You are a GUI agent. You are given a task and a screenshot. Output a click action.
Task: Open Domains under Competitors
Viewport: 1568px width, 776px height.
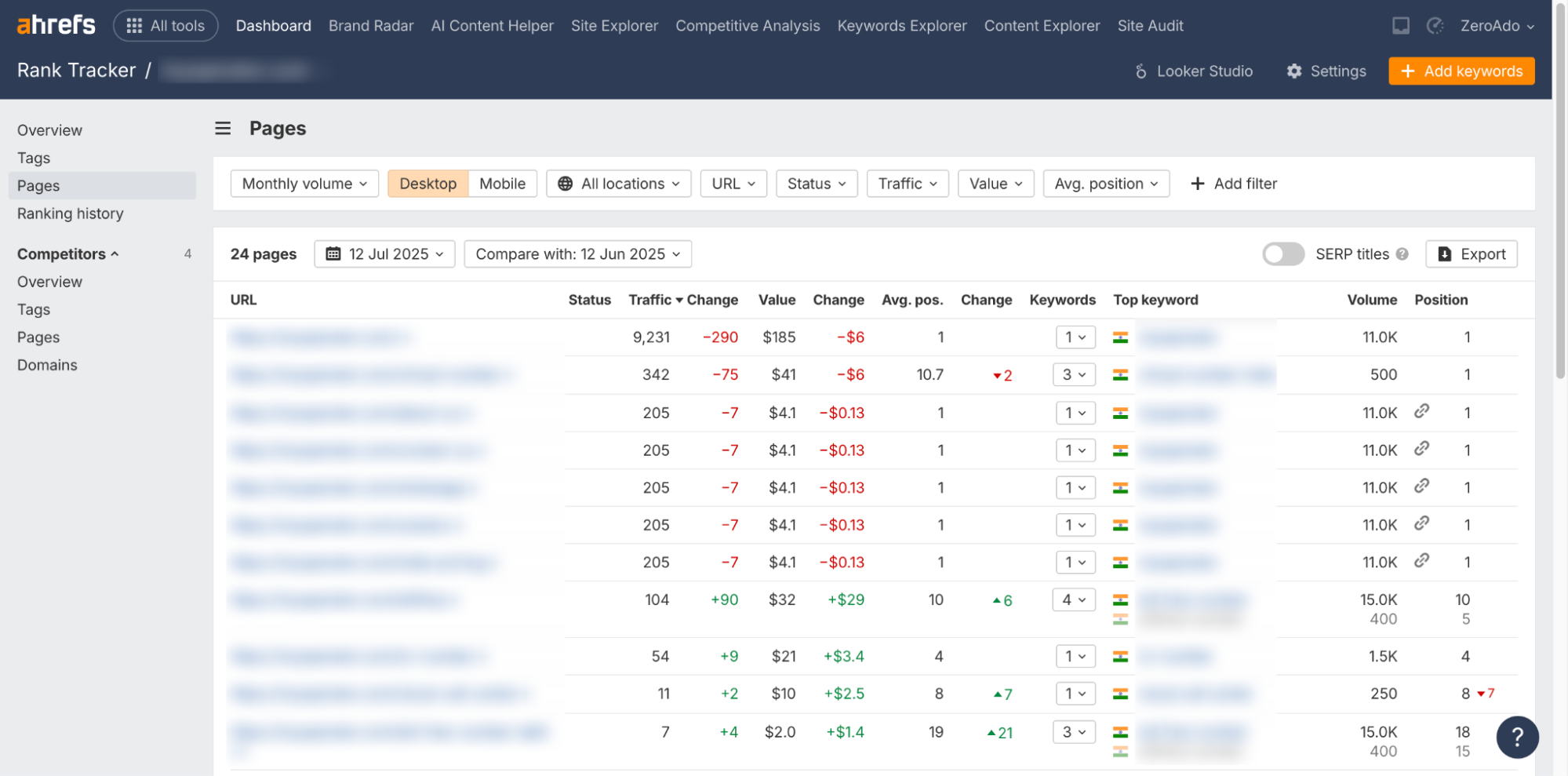tap(47, 365)
